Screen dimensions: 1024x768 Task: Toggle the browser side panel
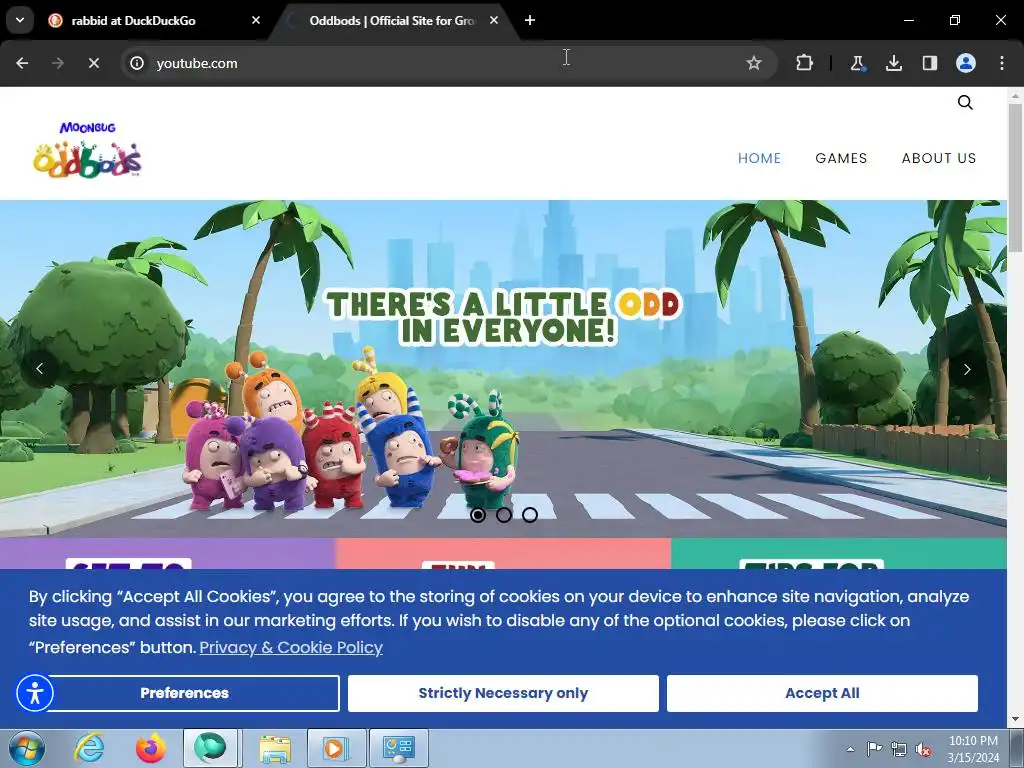click(929, 63)
